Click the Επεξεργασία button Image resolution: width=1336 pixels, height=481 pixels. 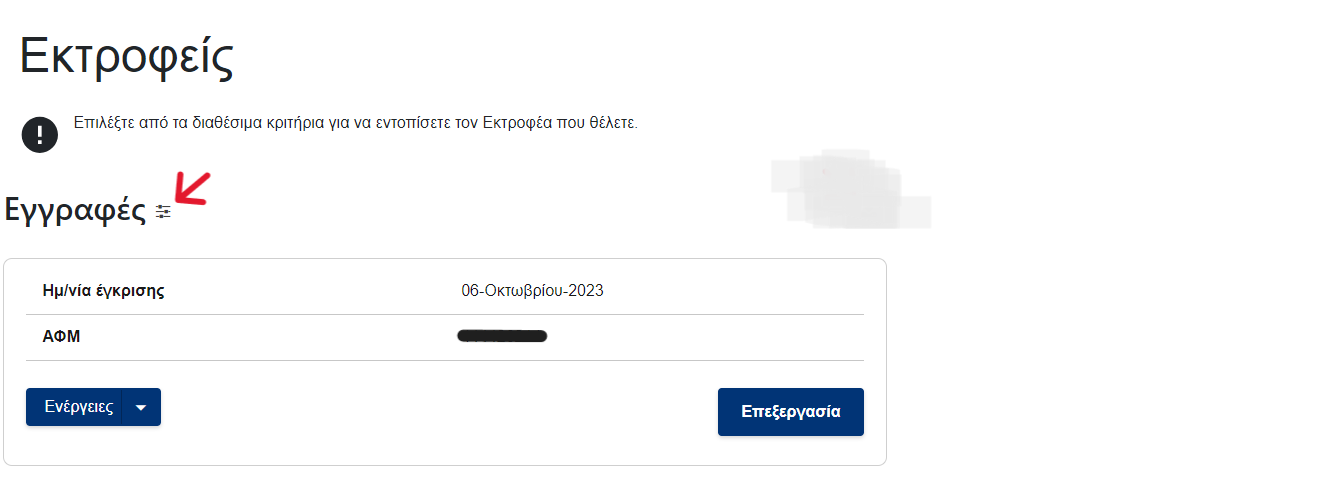point(791,412)
